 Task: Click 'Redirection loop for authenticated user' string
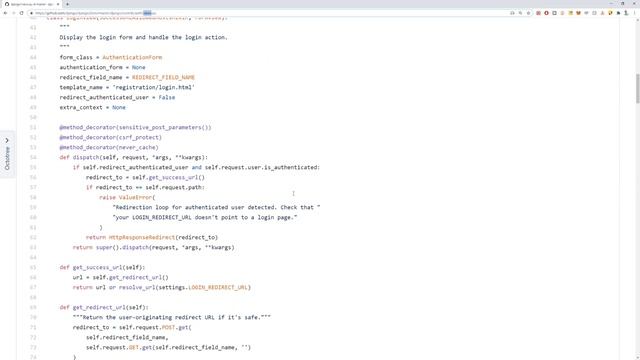[x=216, y=207]
